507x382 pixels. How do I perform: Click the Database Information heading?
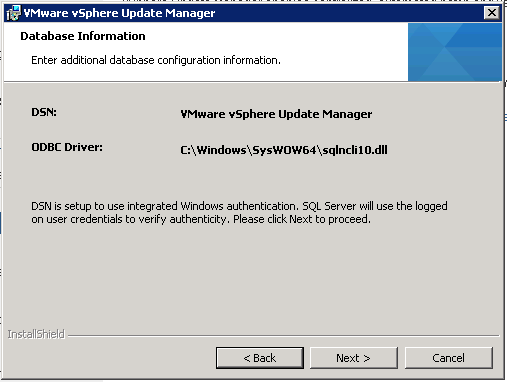coord(83,36)
